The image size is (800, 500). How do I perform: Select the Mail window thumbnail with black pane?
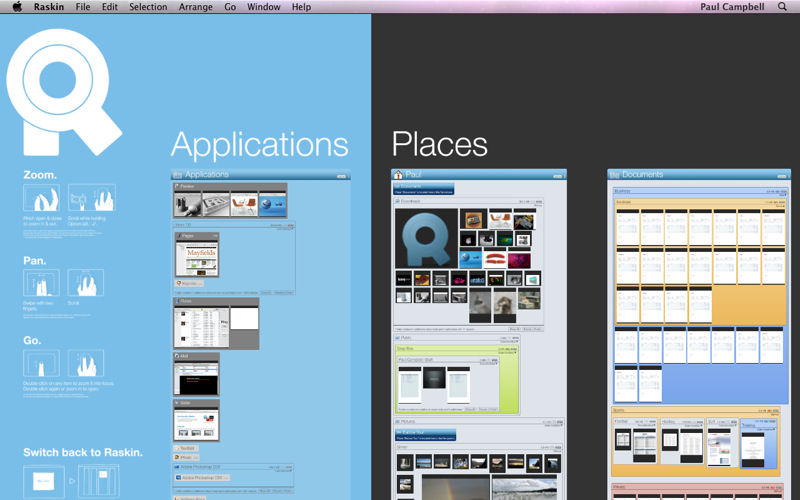tap(196, 377)
